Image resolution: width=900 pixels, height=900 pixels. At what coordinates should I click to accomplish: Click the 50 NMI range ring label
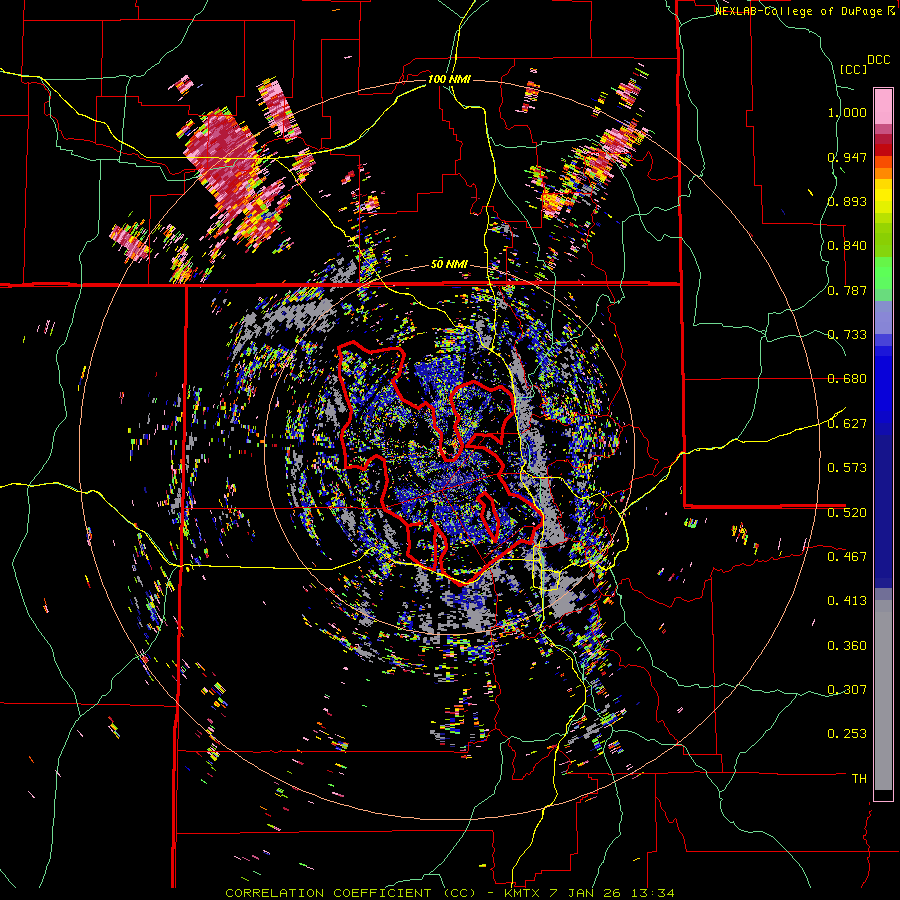pyautogui.click(x=449, y=265)
